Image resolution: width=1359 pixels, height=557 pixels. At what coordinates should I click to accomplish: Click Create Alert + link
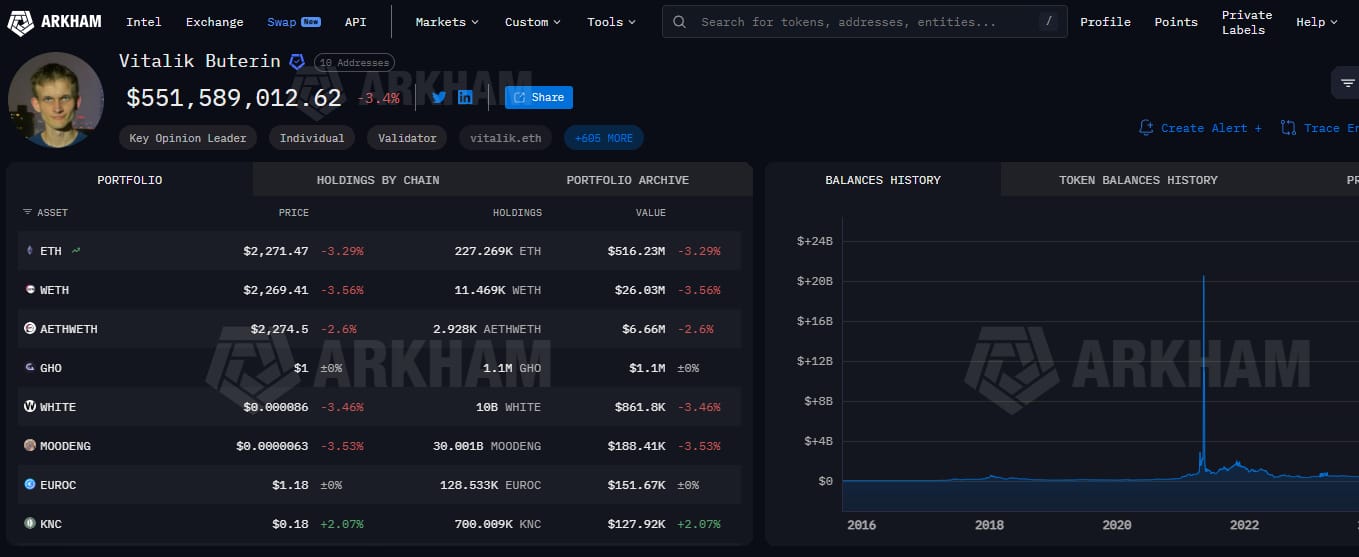pos(1200,128)
